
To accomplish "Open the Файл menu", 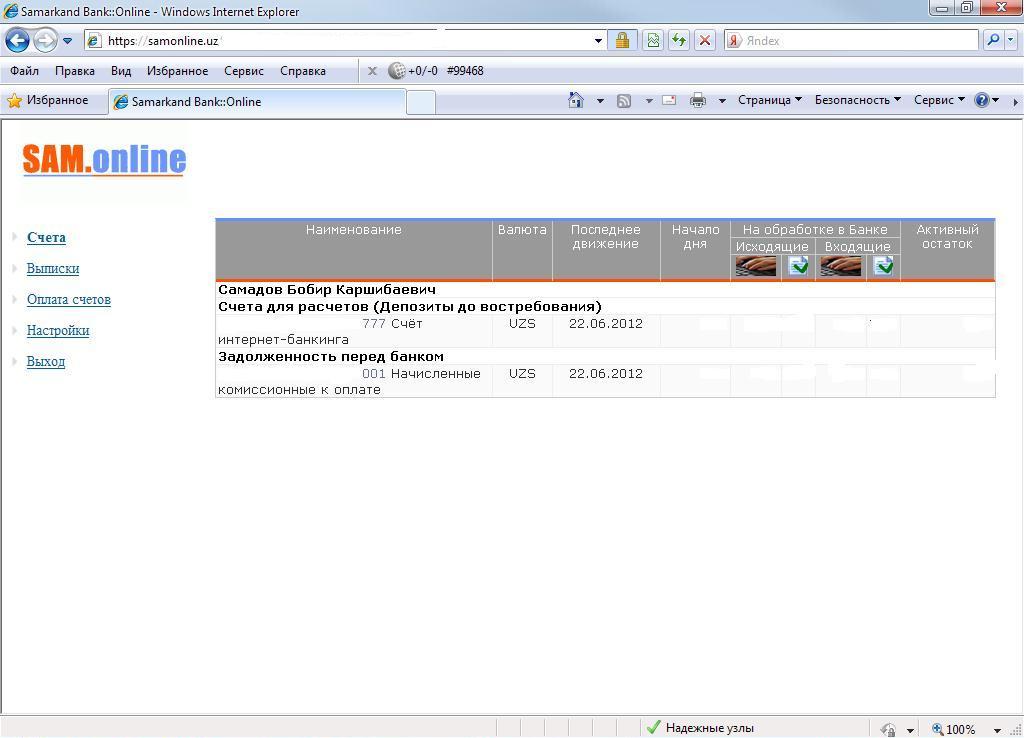I will coord(24,71).
